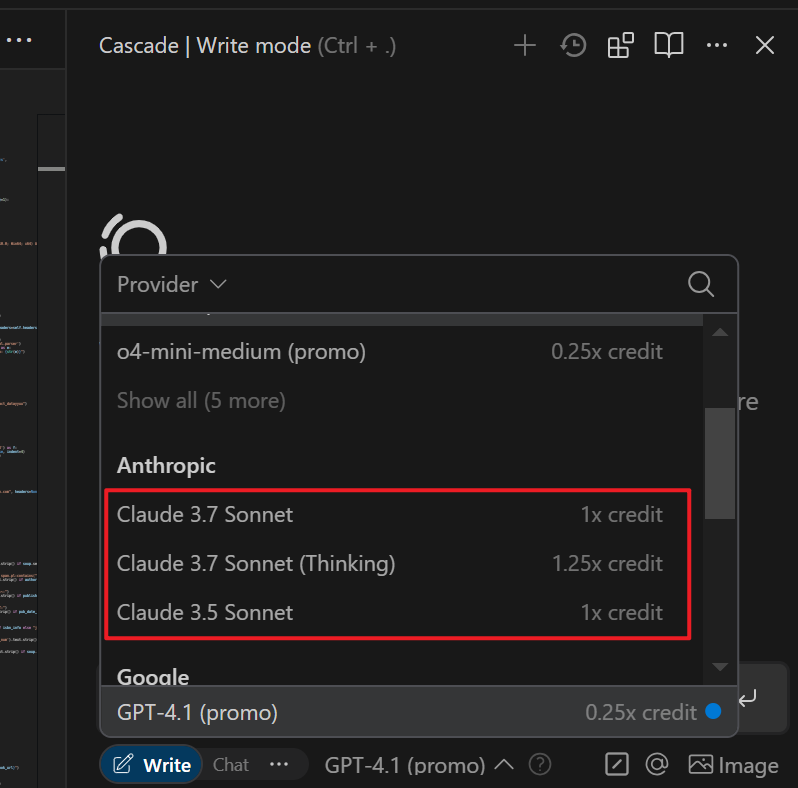Expand the Provider filter dropdown
The image size is (798, 788).
coord(172,284)
